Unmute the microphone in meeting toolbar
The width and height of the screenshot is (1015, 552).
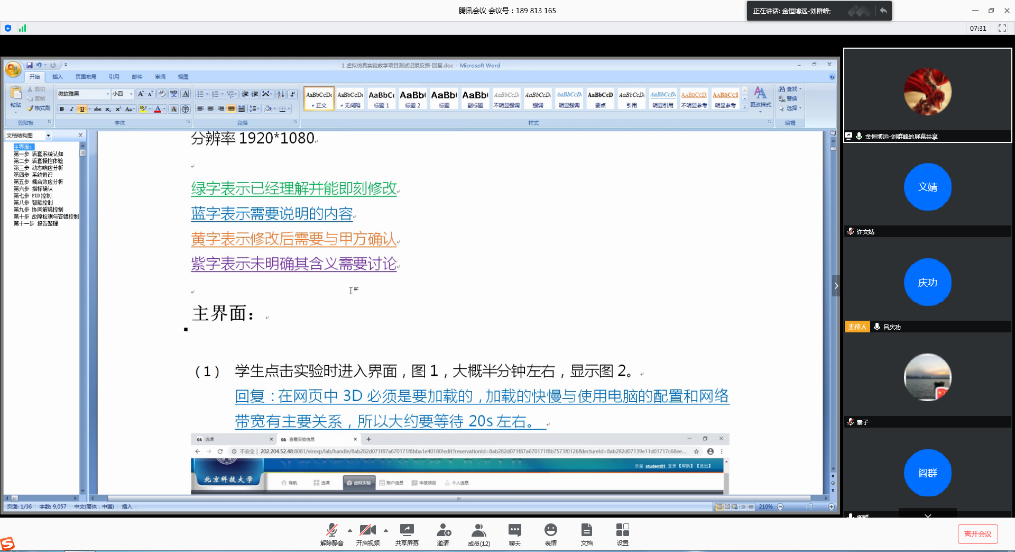pyautogui.click(x=331, y=532)
